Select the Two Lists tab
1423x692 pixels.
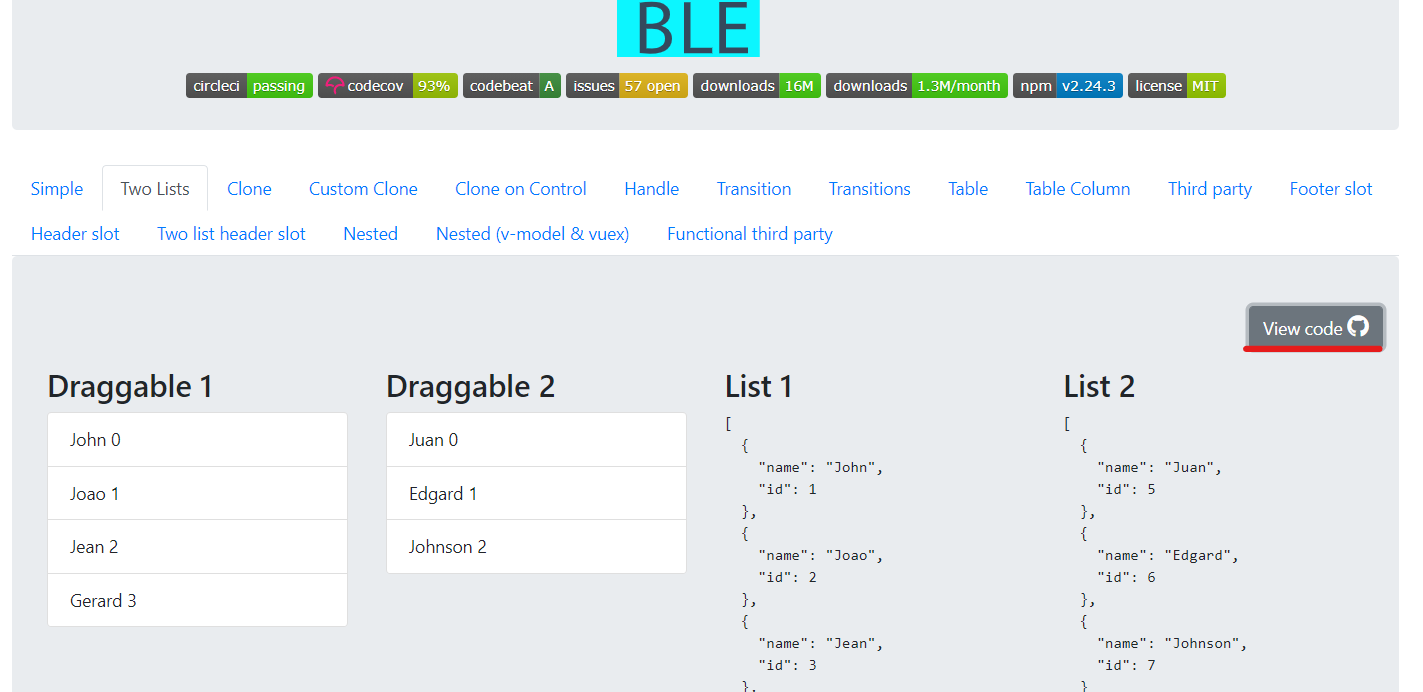pos(155,189)
